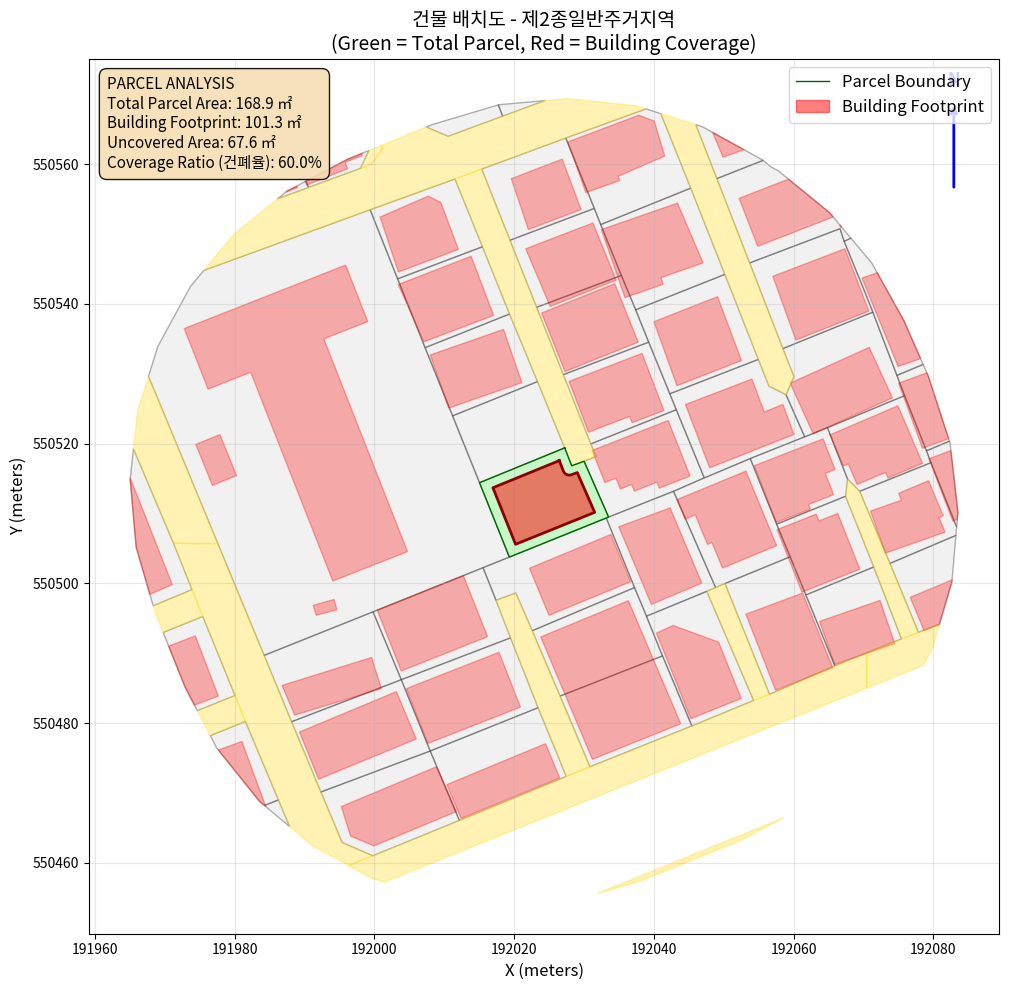Click the 192000 x-axis tick label
The height and width of the screenshot is (990, 1009).
pos(374,945)
